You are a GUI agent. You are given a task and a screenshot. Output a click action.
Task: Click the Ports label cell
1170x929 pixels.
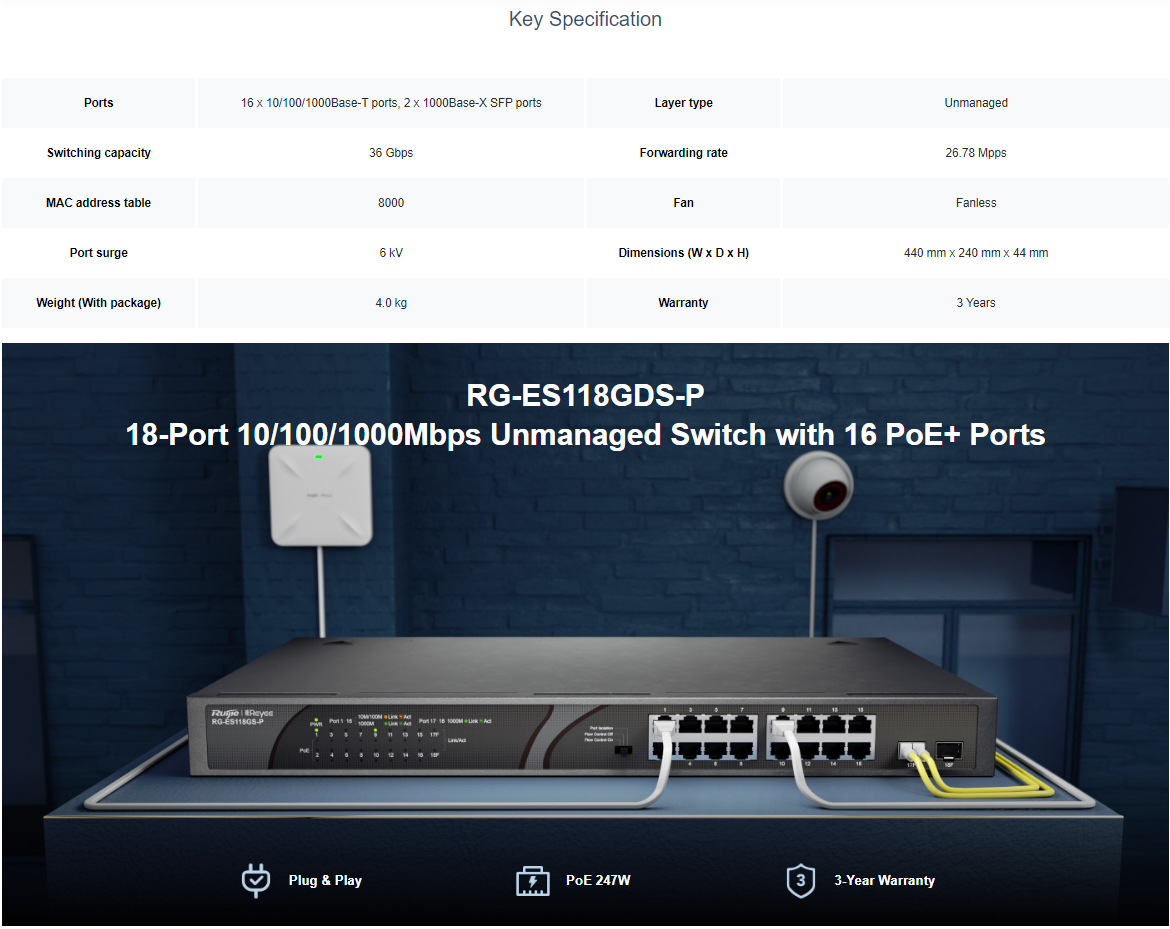(98, 103)
